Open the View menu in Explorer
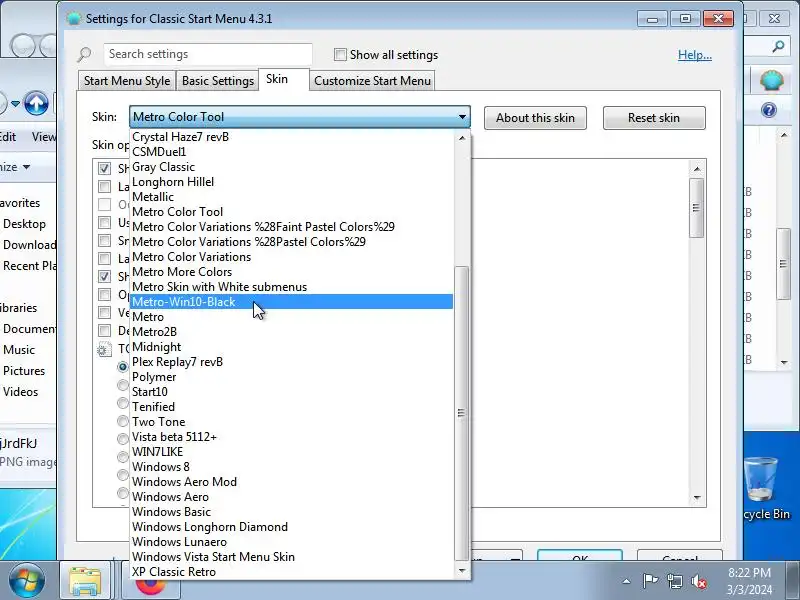Viewport: 800px width, 600px height. tap(44, 137)
